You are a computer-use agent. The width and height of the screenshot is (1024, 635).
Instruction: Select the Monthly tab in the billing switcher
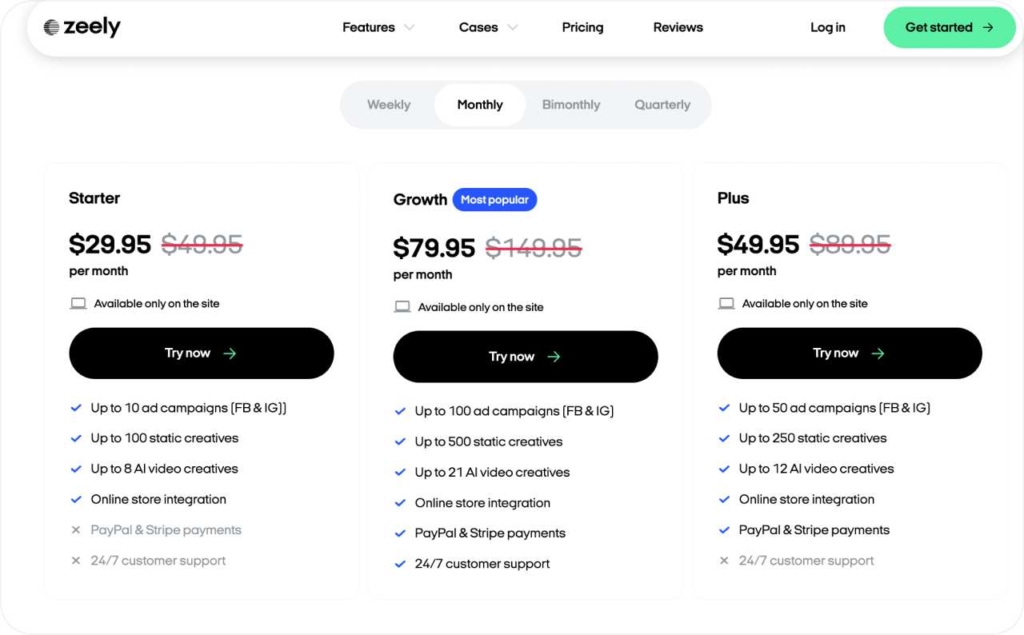[x=479, y=104]
